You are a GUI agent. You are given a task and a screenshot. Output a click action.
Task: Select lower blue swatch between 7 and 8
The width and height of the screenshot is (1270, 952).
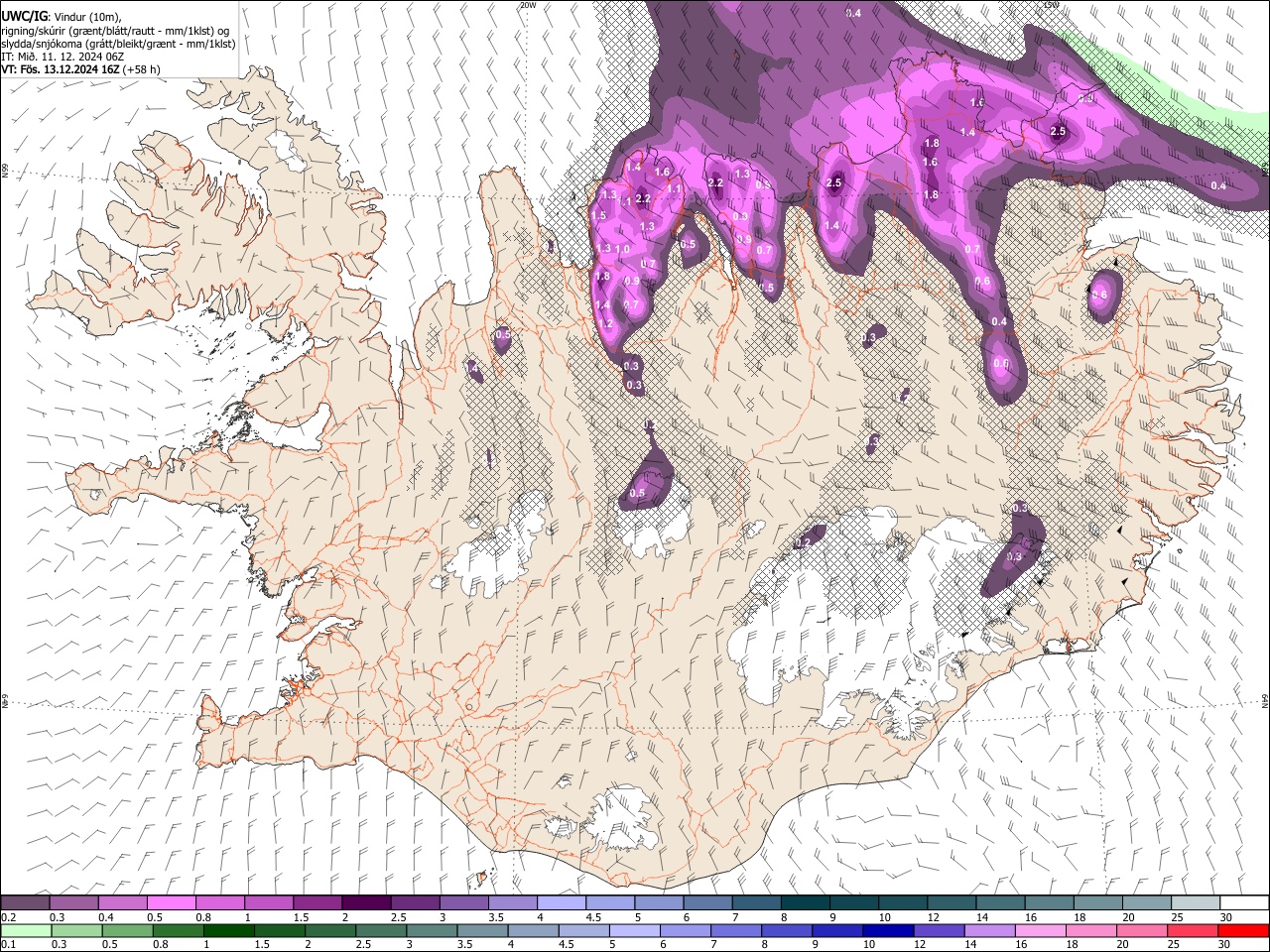click(736, 930)
